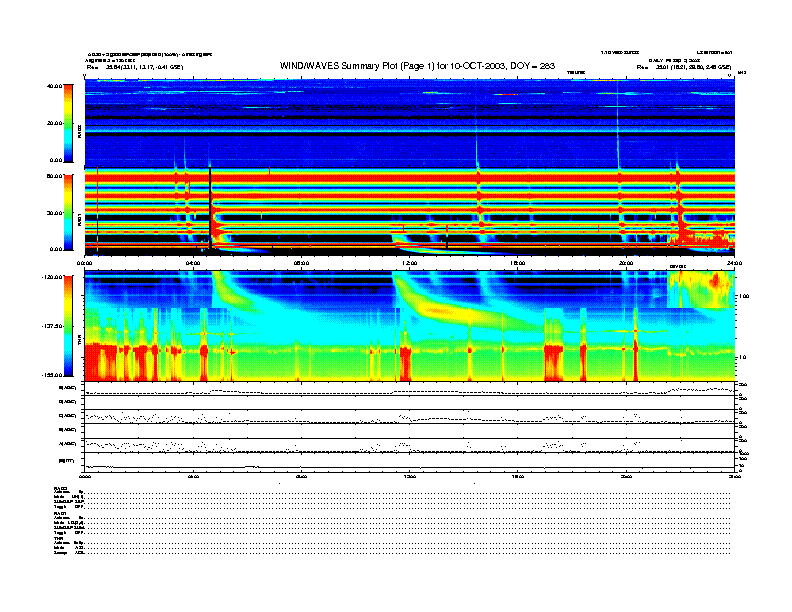
Task: Click the bottom-most line plot panel
Action: [x=410, y=462]
